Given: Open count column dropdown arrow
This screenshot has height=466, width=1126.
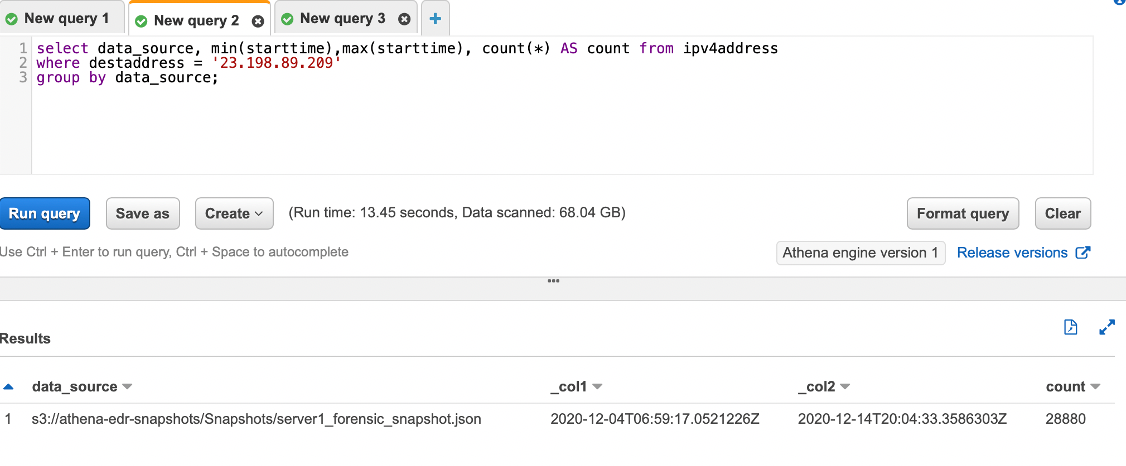Looking at the screenshot, I should (1095, 387).
